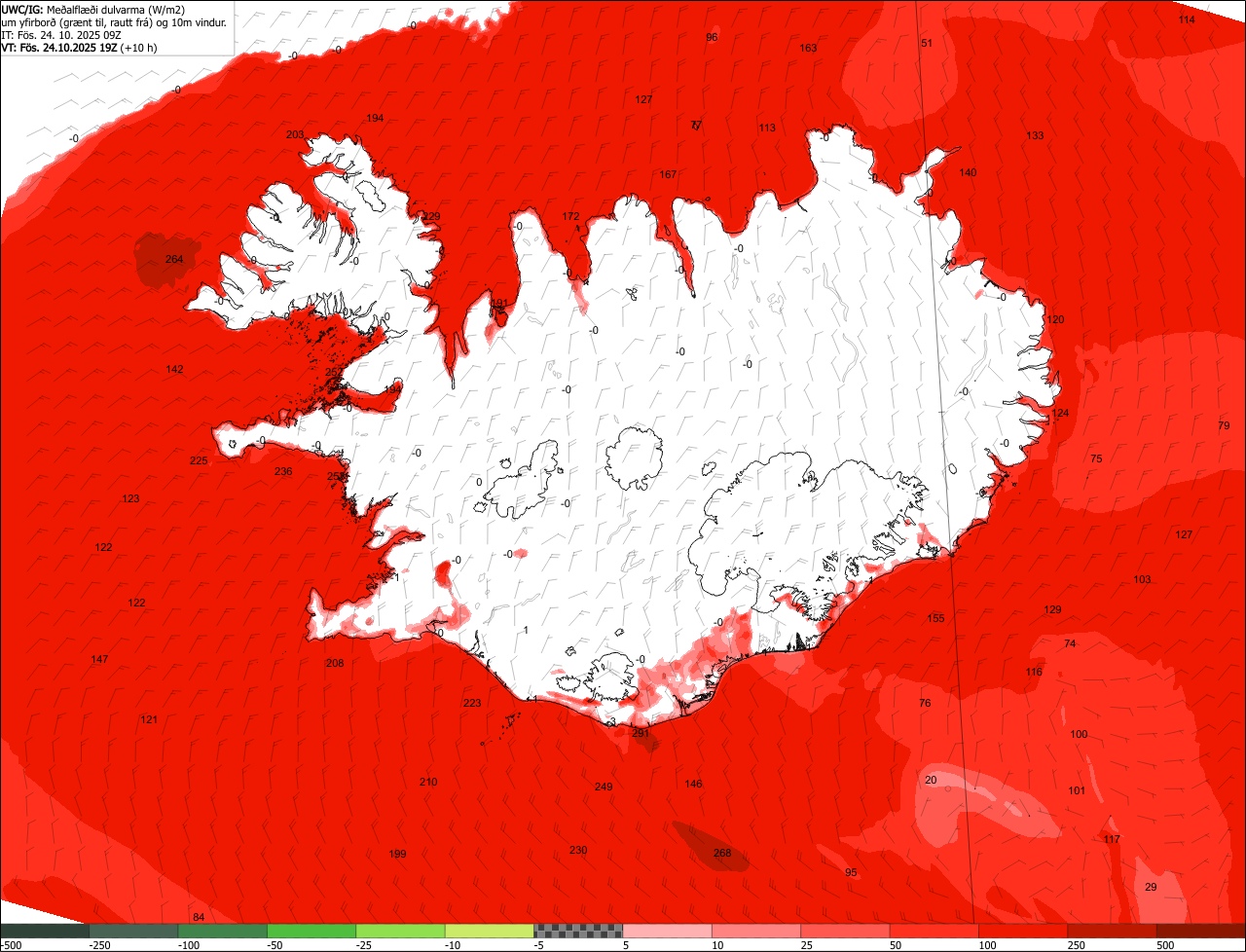Click the map value "230"
The height and width of the screenshot is (952, 1246).
(x=578, y=851)
